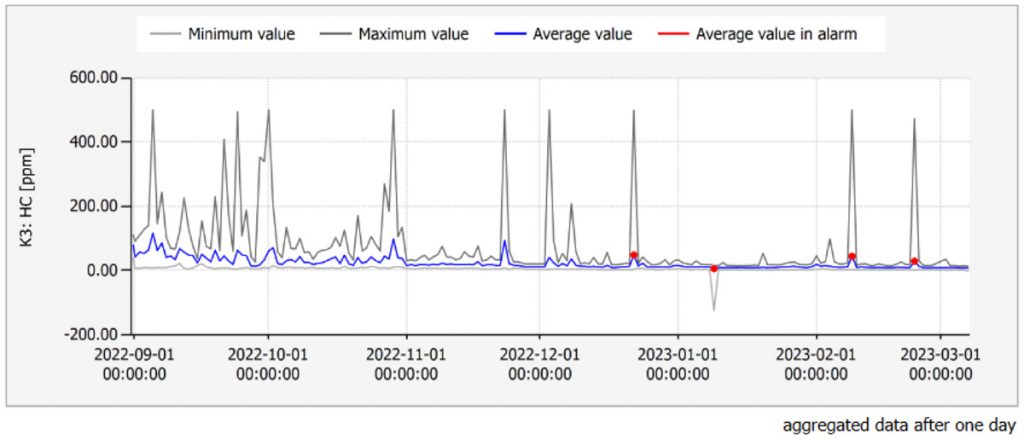Click the 2023-02-01 x-axis date label

point(817,363)
